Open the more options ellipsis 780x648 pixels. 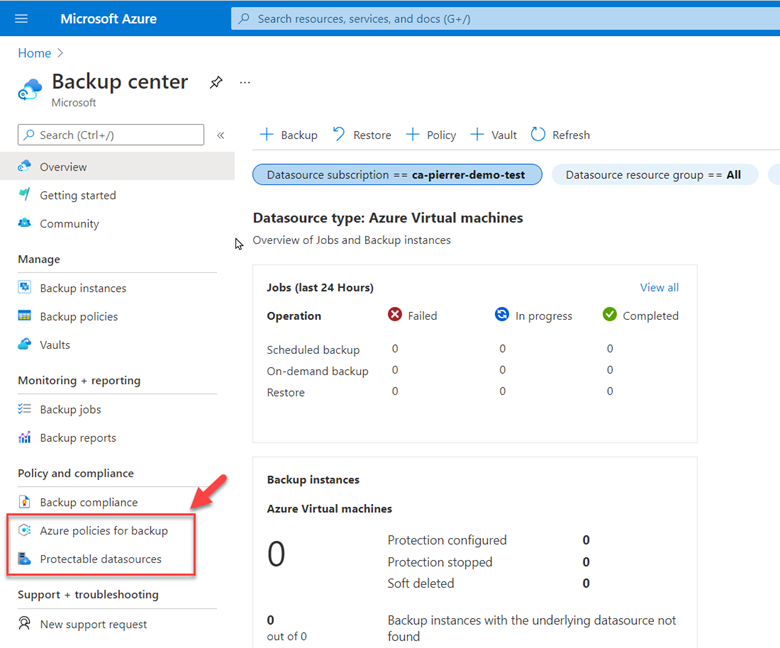pyautogui.click(x=245, y=83)
